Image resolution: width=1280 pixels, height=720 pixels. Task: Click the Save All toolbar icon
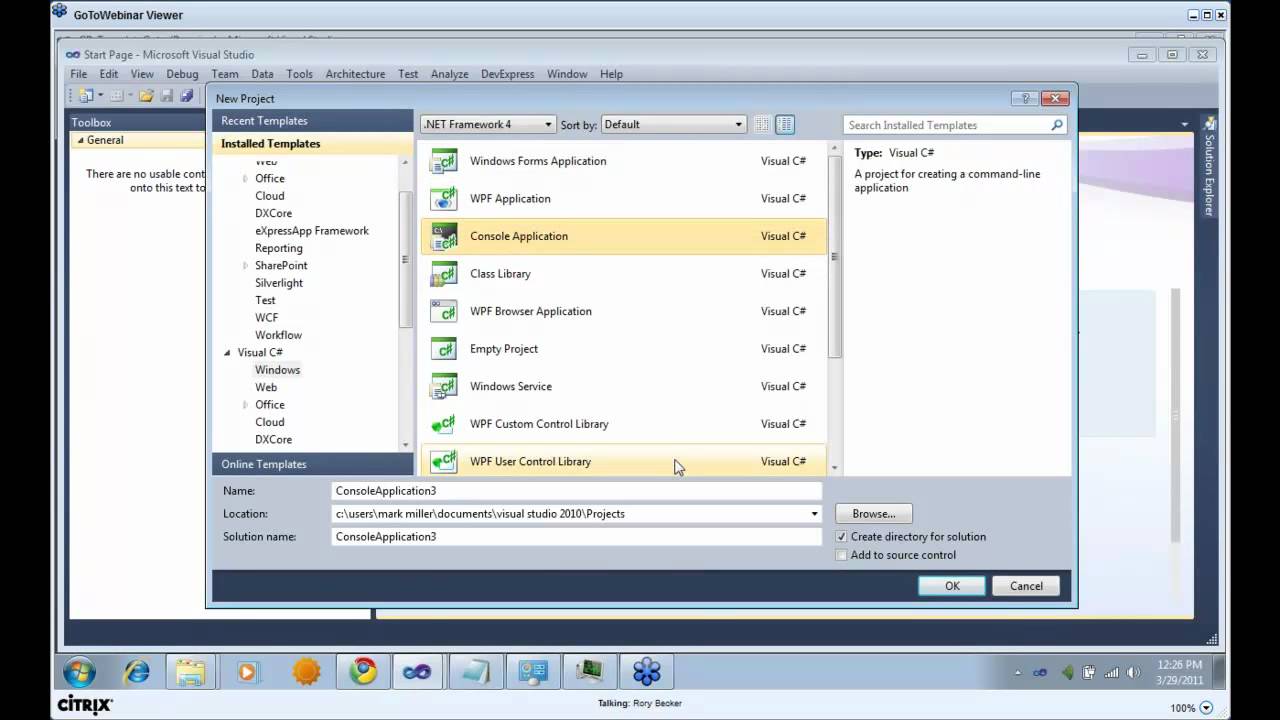186,96
